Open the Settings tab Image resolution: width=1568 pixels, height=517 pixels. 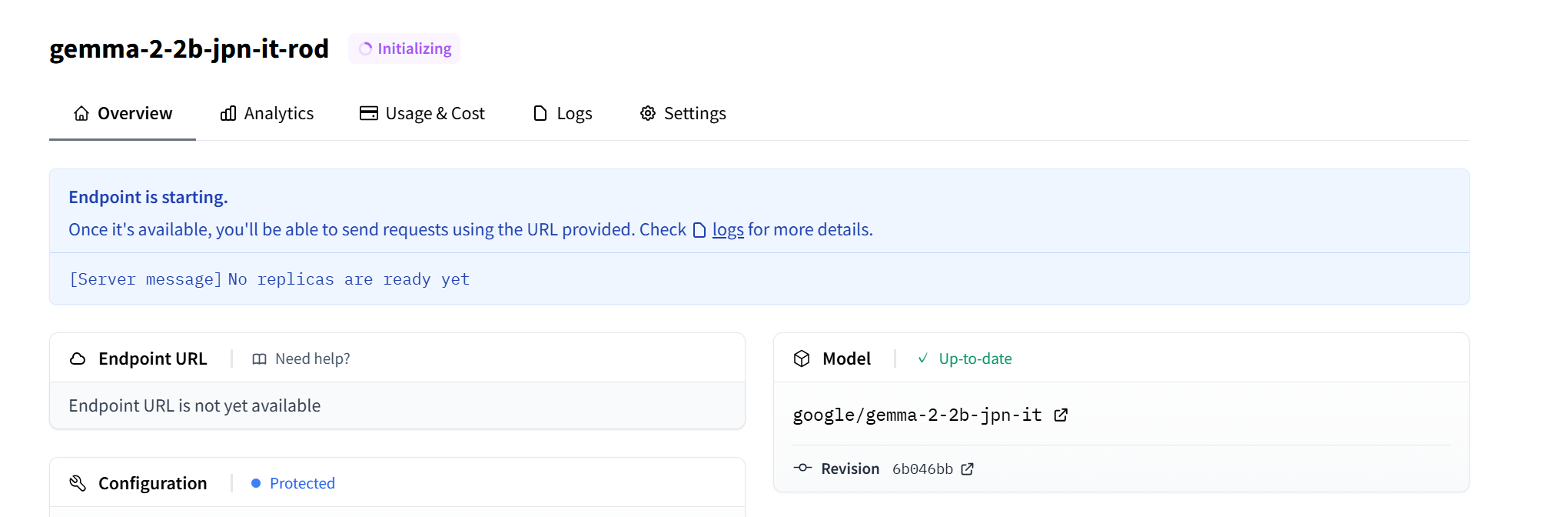(x=683, y=114)
